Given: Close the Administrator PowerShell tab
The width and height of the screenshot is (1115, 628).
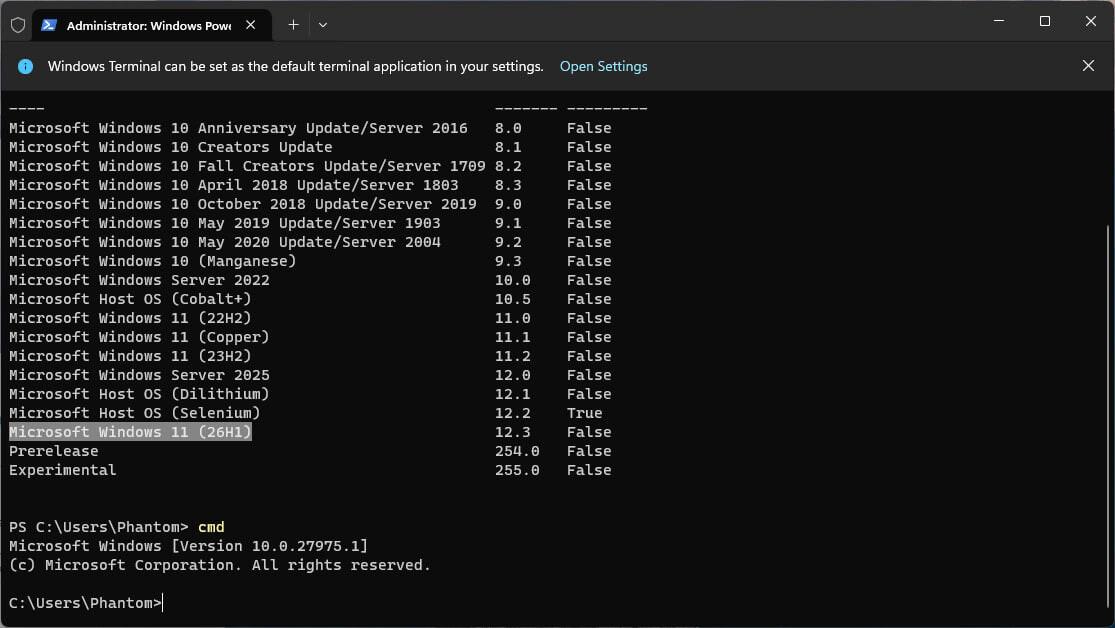Looking at the screenshot, I should pyautogui.click(x=251, y=24).
